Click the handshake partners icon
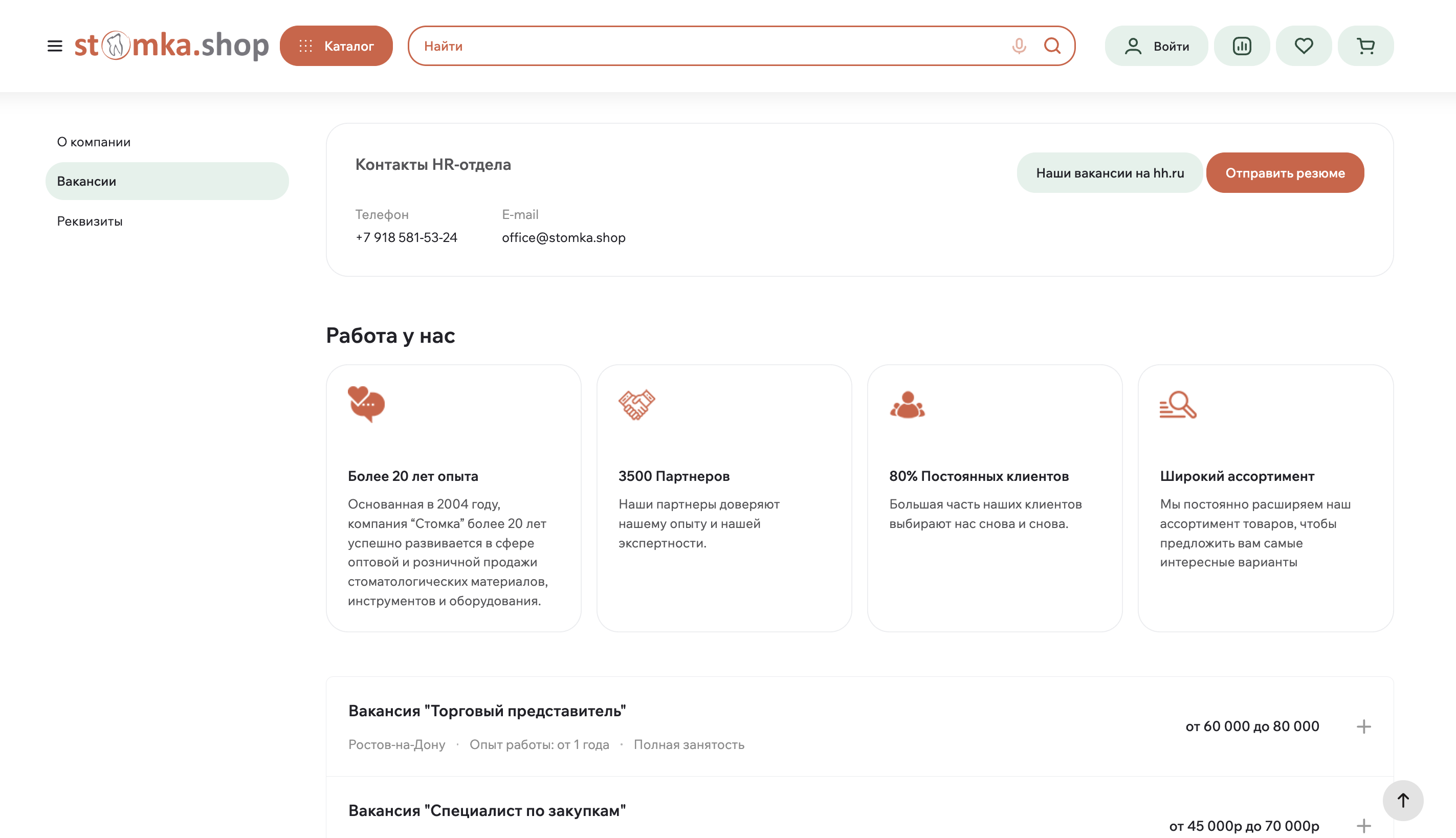 (x=636, y=405)
